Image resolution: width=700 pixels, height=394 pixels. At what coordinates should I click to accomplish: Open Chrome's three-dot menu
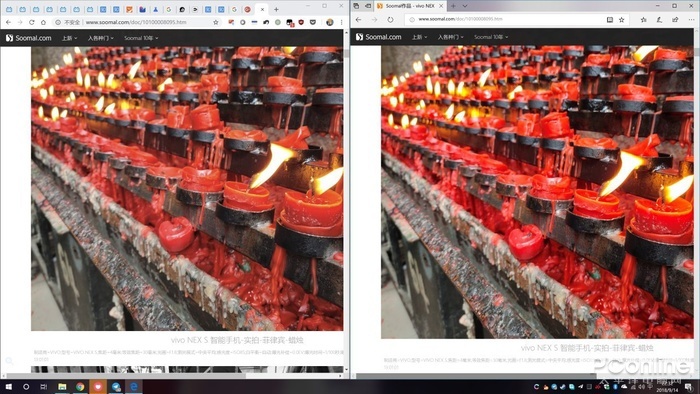(342, 22)
